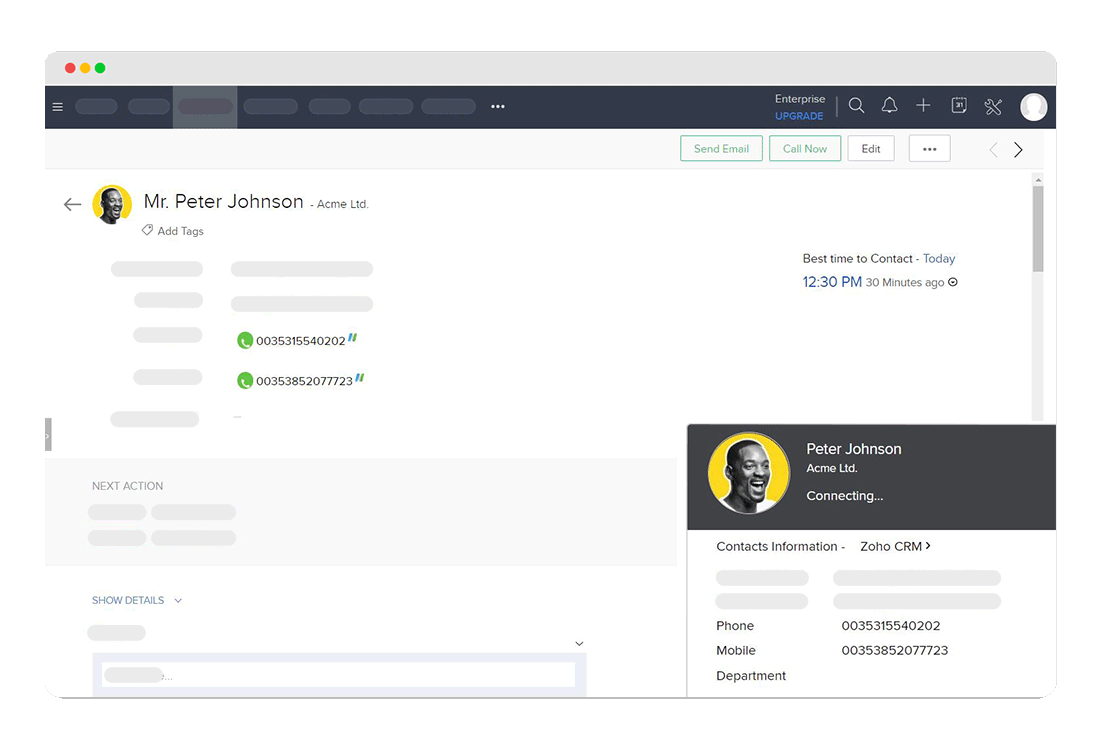Screen dimensions: 1110x750
Task: Open the search magnifier icon
Action: (x=857, y=106)
